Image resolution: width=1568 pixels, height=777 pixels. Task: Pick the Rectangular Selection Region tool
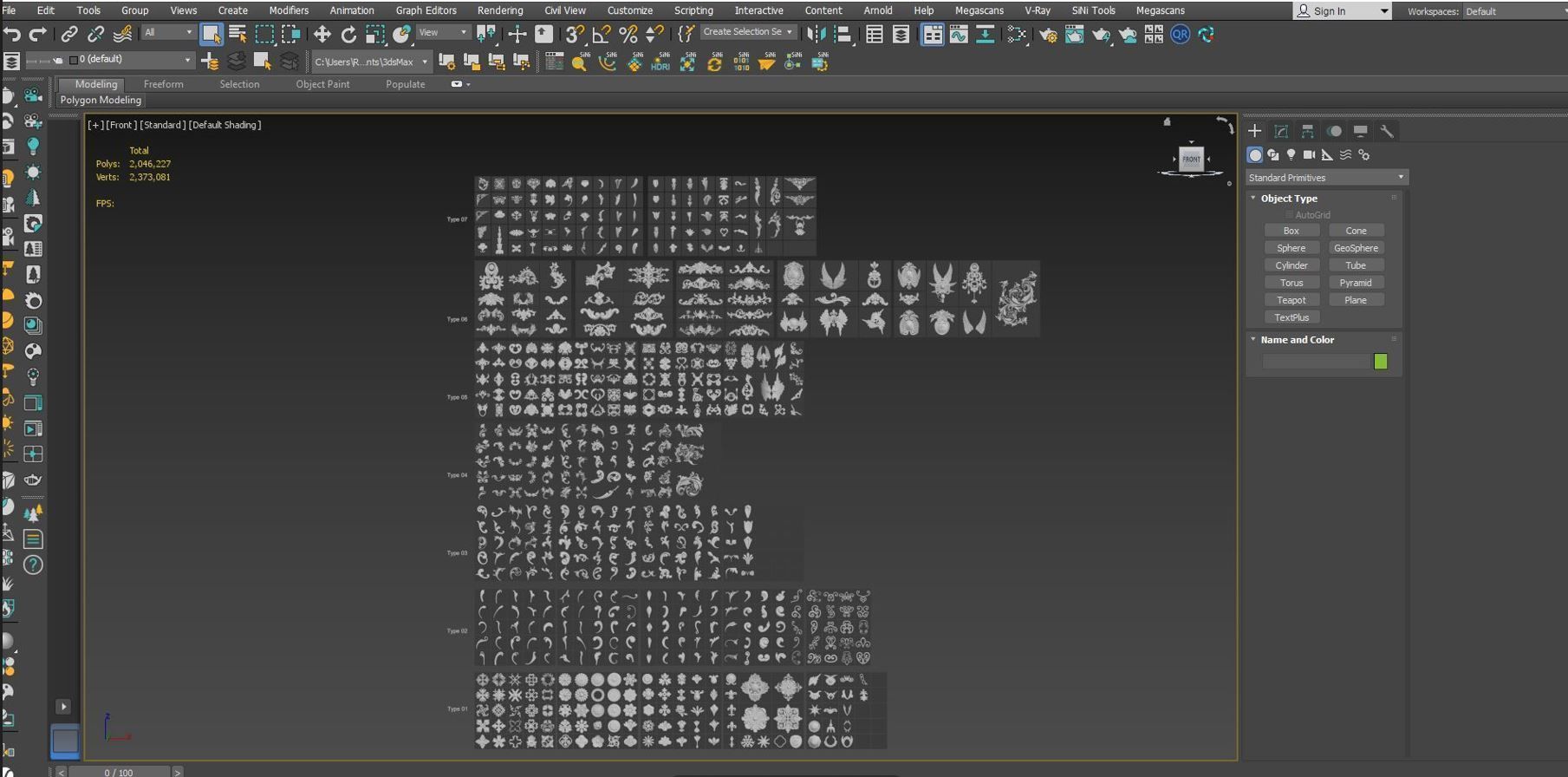coord(264,34)
